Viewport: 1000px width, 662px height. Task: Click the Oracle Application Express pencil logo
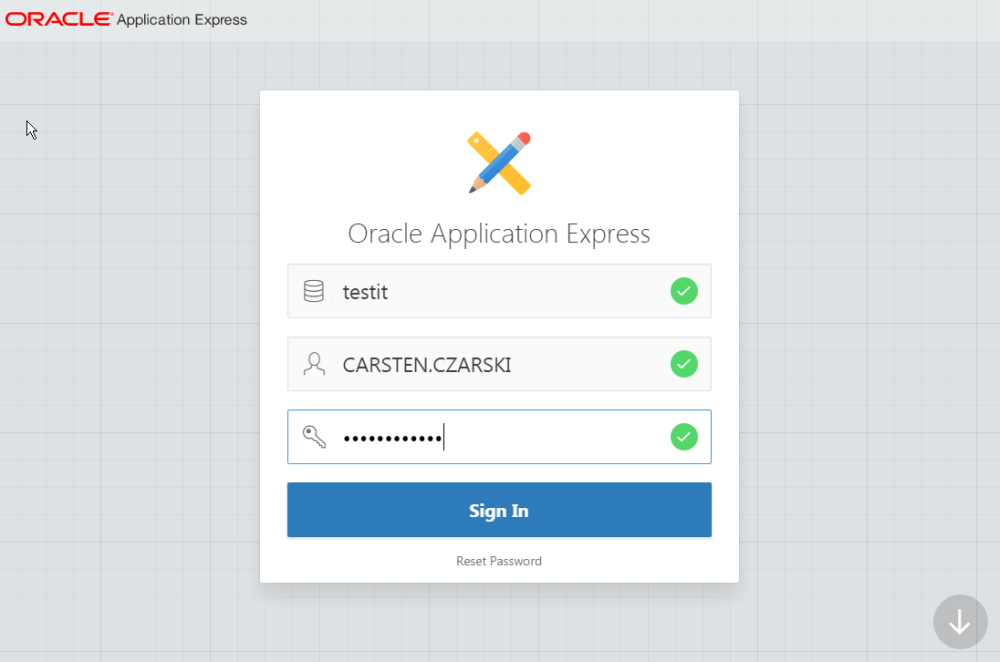click(x=498, y=162)
